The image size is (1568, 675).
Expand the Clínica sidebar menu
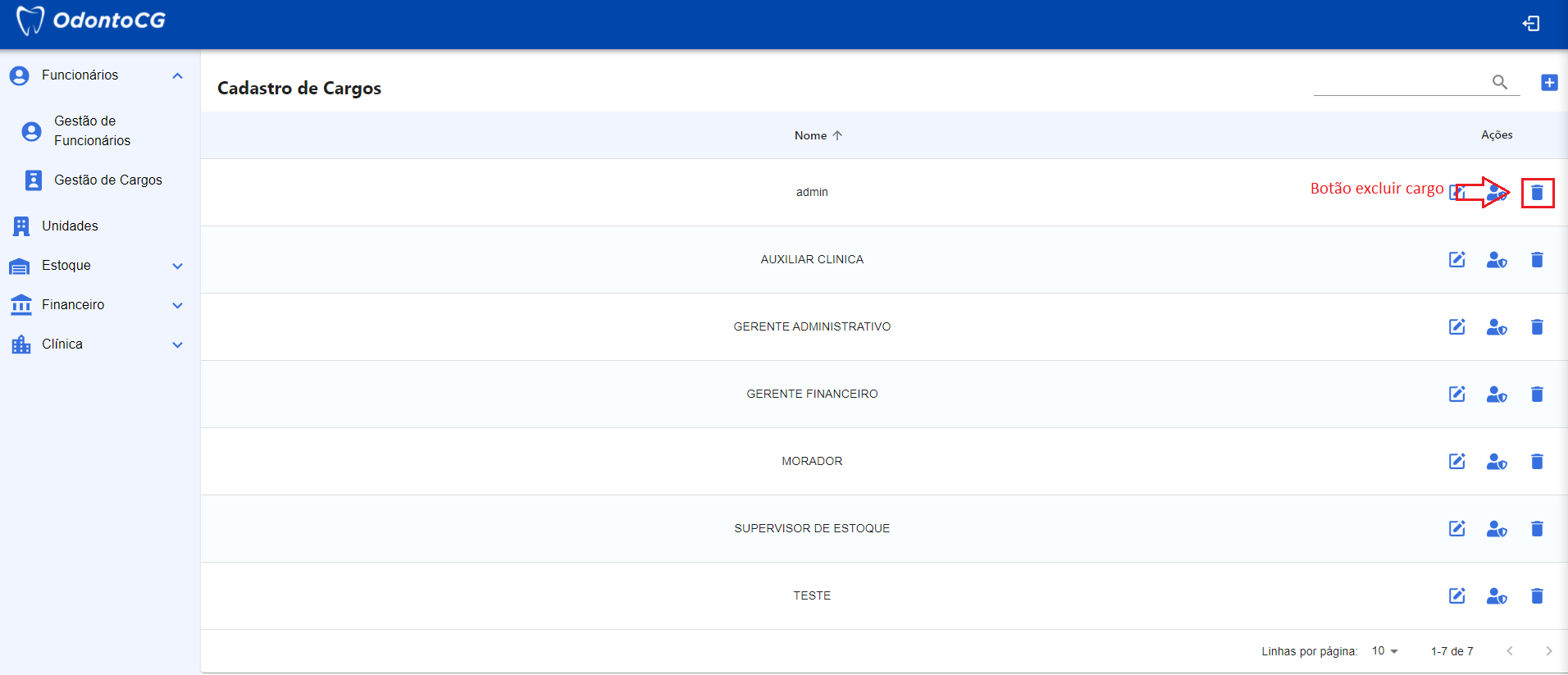click(x=177, y=344)
